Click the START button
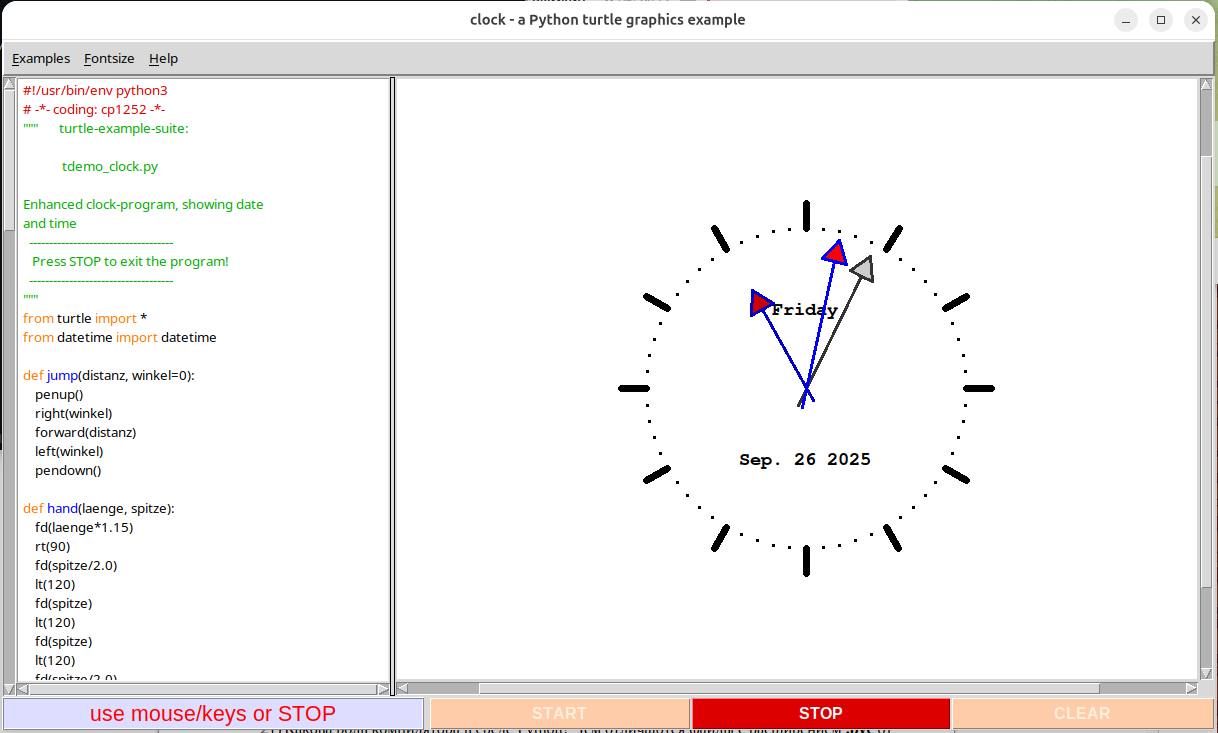Image resolution: width=1218 pixels, height=733 pixels. tap(559, 713)
